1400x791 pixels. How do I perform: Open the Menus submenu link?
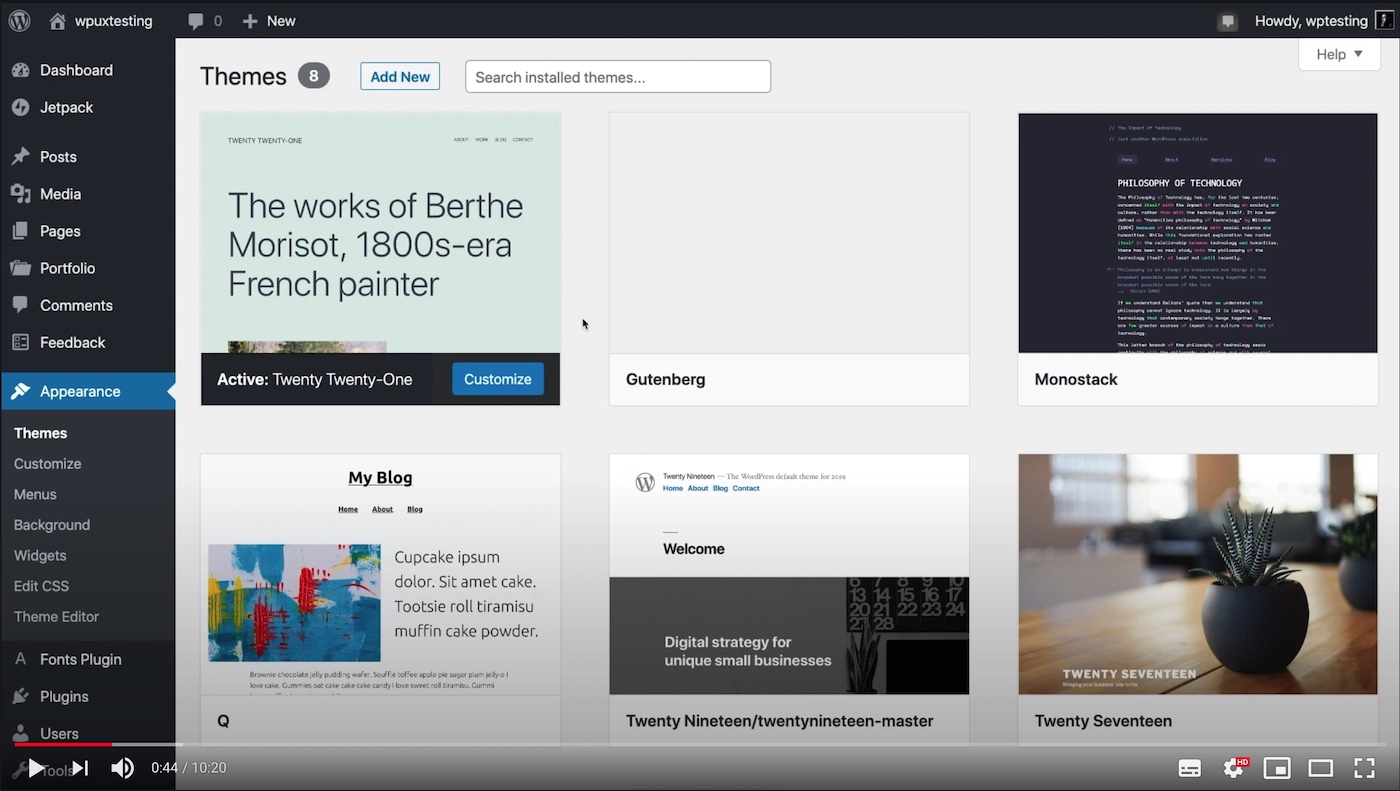pos(35,494)
